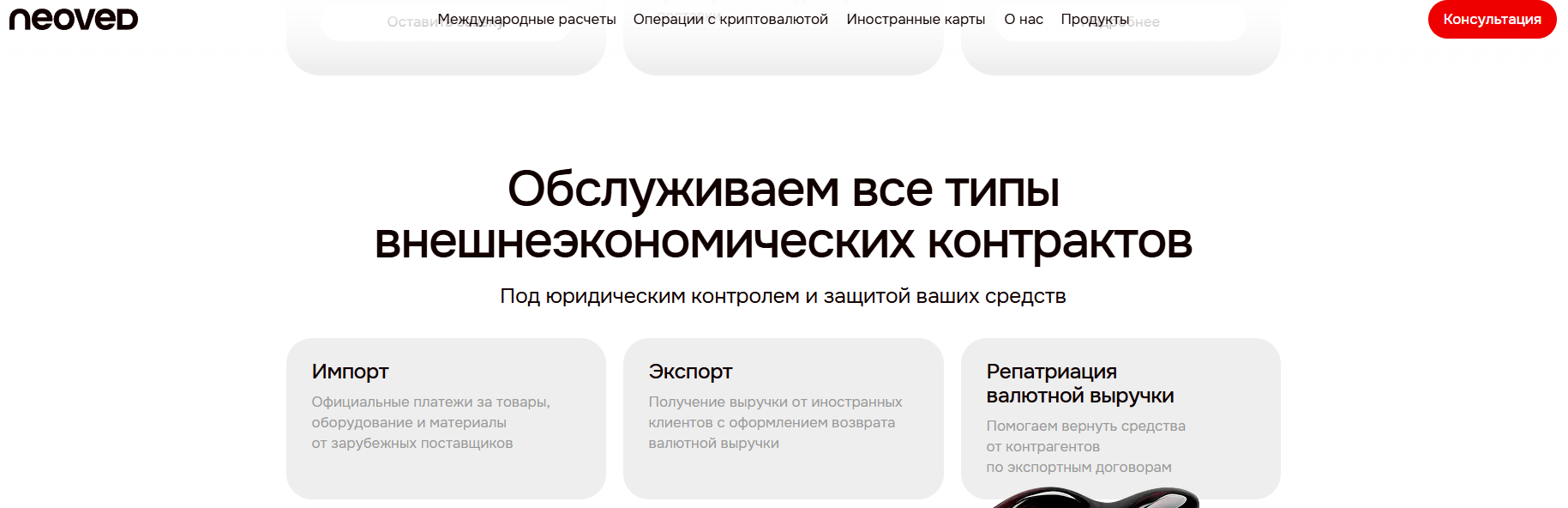This screenshot has width=1568, height=508.
Task: Click the main heading about внешнеэкономических контрактов
Action: 784,215
